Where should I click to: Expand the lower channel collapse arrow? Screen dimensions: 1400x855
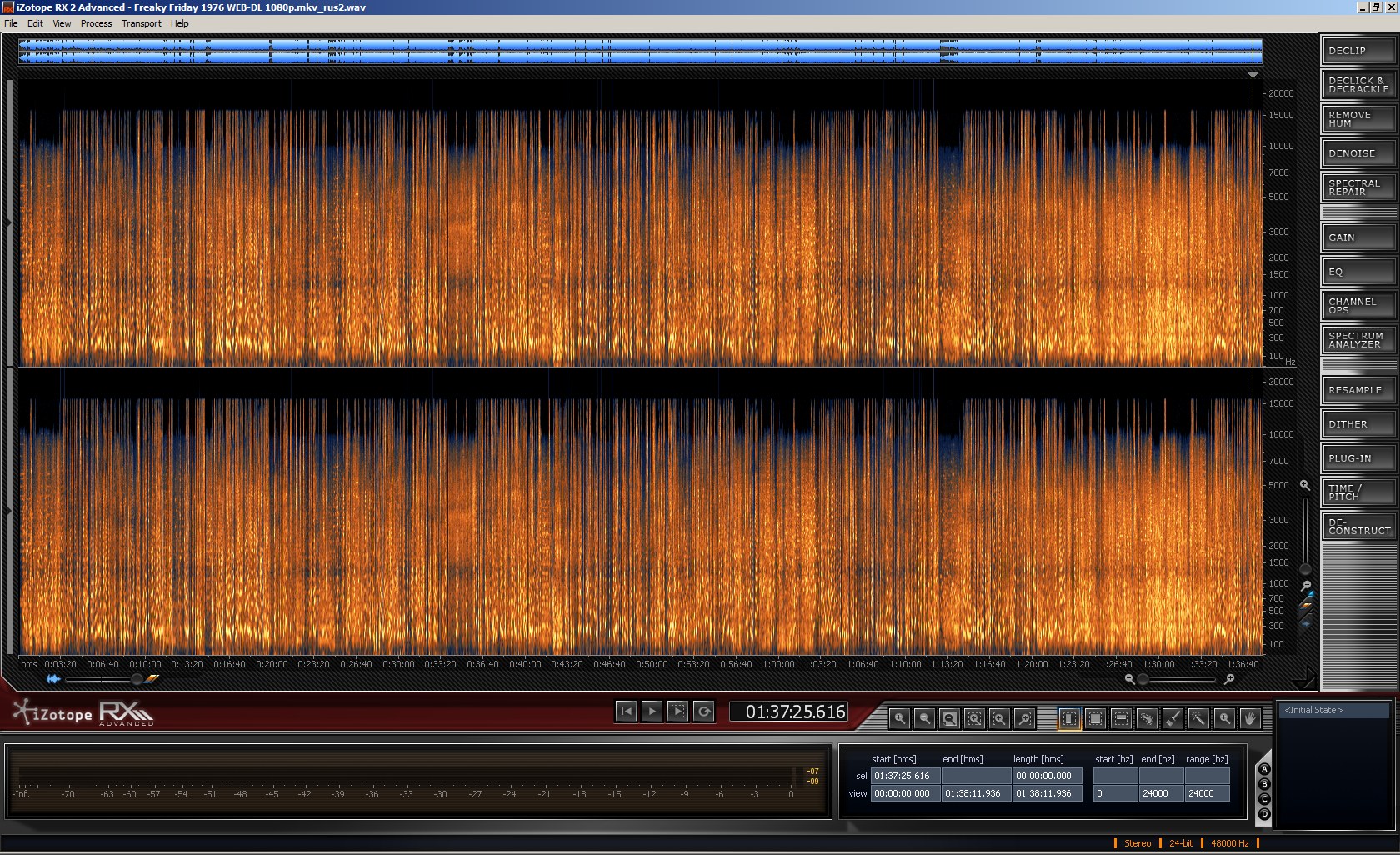point(9,511)
